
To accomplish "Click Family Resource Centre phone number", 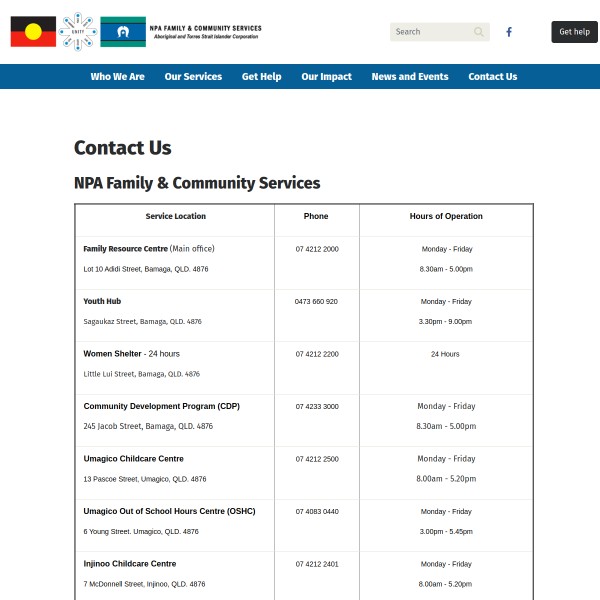I will pos(317,249).
